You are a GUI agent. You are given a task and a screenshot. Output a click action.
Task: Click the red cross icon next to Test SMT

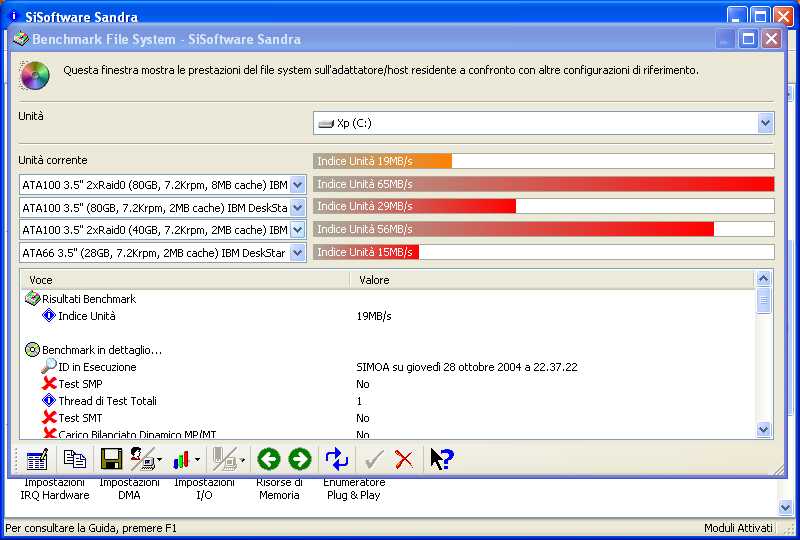point(49,418)
